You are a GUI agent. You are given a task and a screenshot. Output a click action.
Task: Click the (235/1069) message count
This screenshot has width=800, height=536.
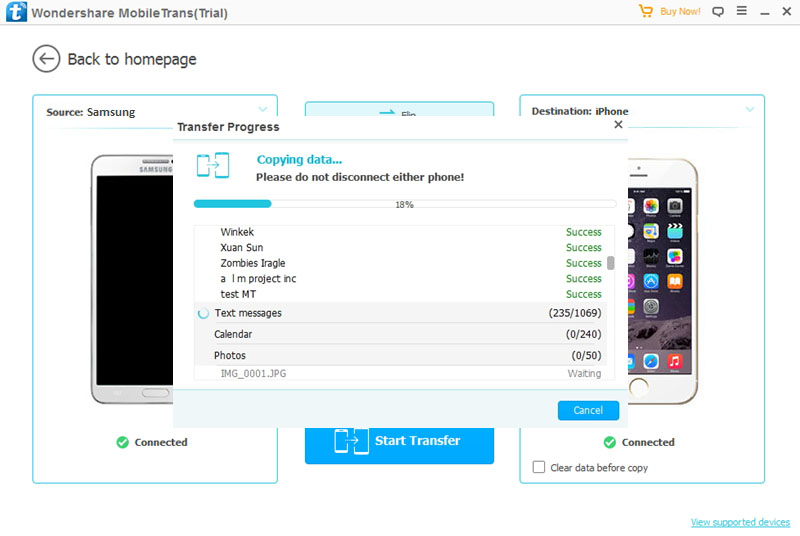click(x=575, y=313)
